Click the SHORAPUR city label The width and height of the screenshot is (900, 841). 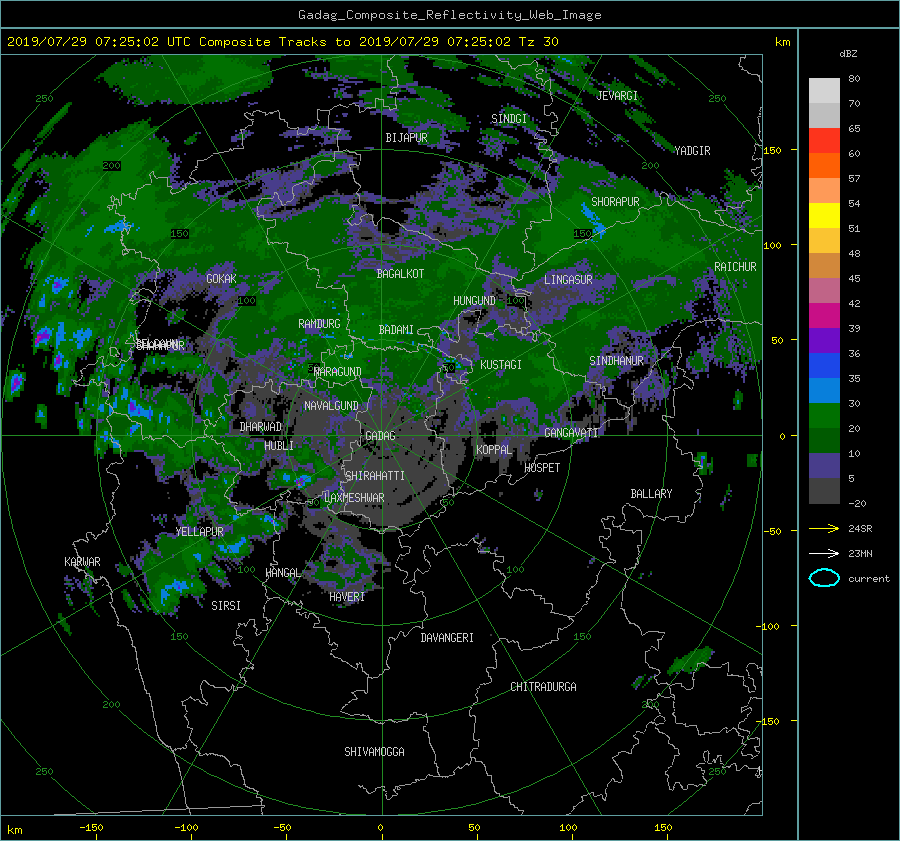point(615,202)
